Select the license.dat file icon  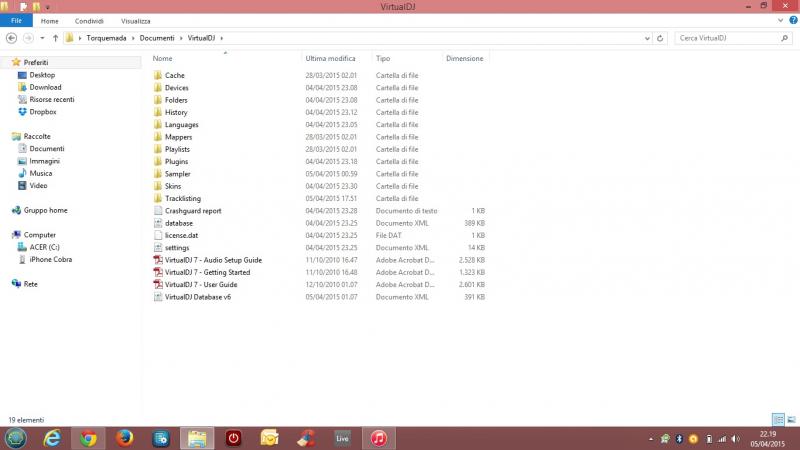click(x=158, y=235)
